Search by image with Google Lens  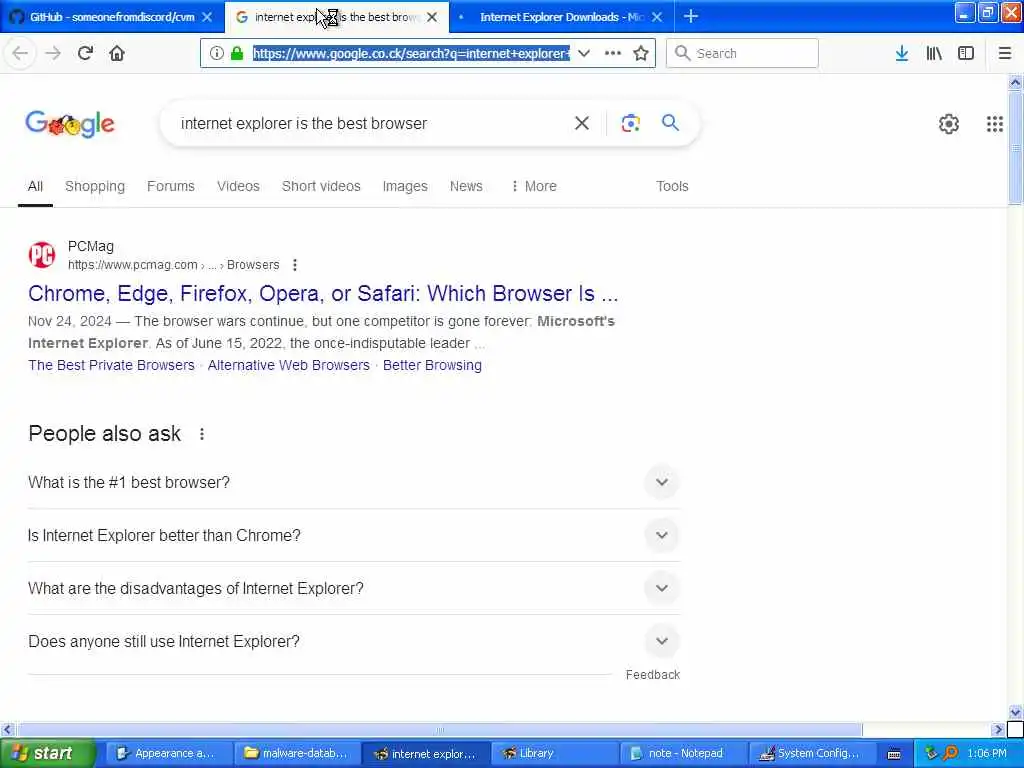coord(630,123)
